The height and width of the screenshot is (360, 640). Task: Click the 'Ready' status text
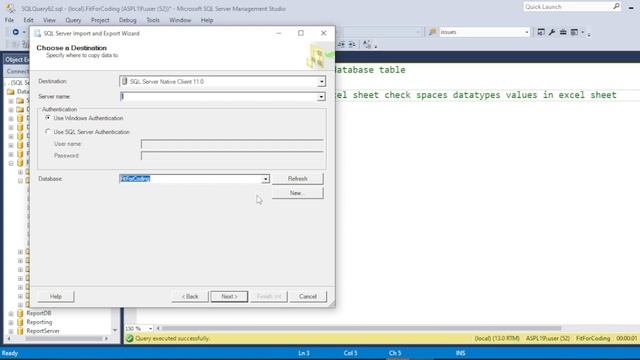click(10, 353)
